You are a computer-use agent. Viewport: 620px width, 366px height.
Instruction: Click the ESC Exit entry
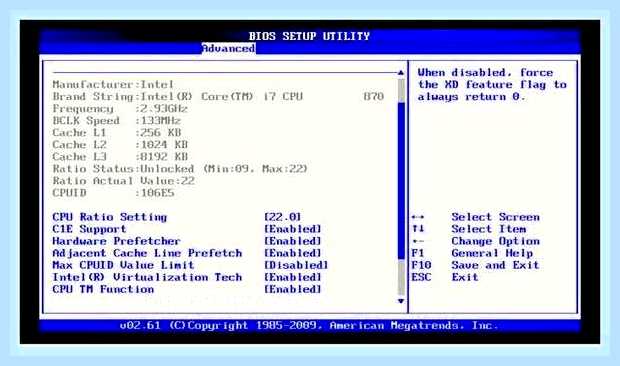[x=445, y=277]
